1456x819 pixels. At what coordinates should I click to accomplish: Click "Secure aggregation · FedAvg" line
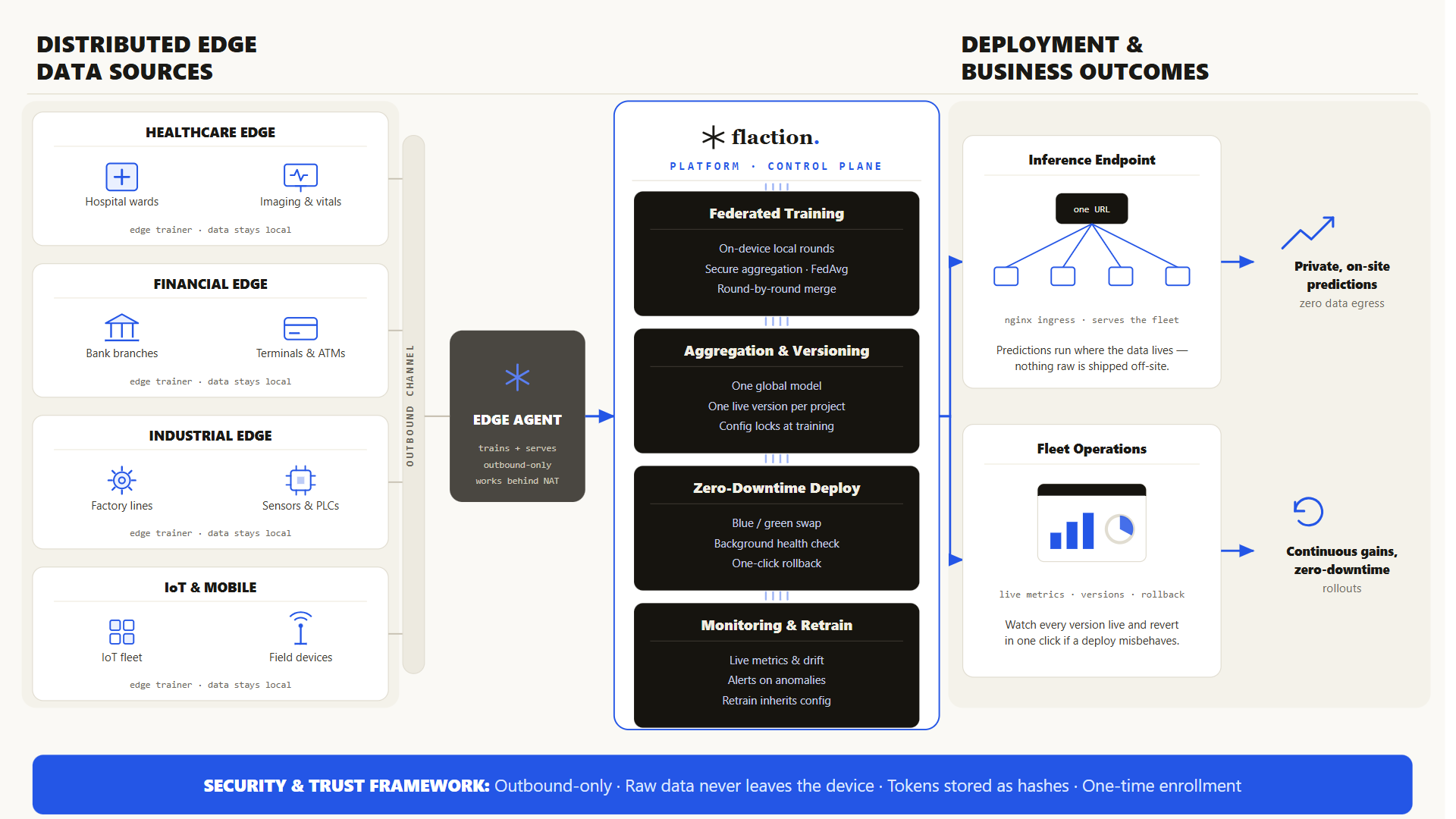(x=777, y=269)
